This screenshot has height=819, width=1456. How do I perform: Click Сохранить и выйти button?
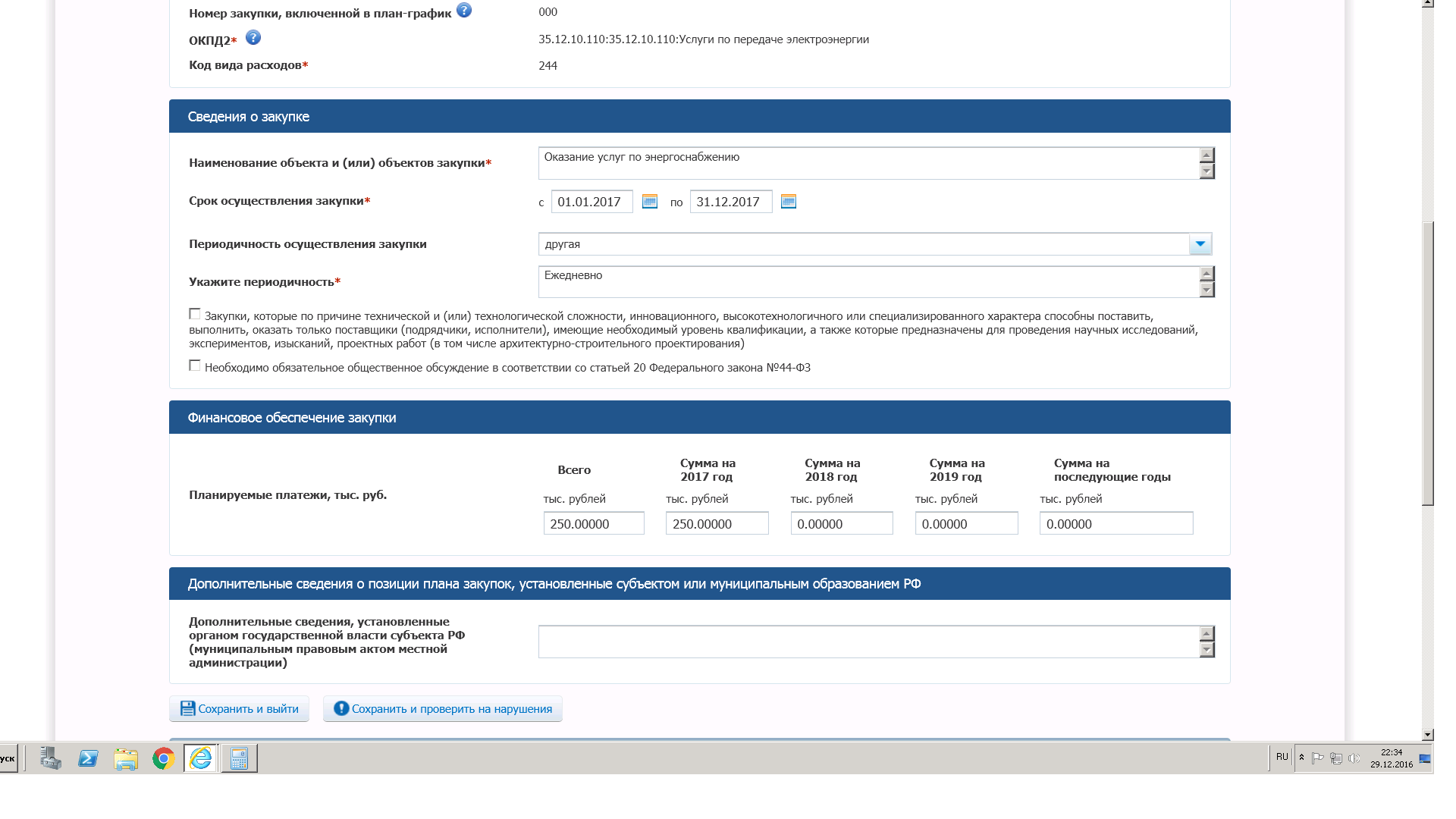point(240,709)
